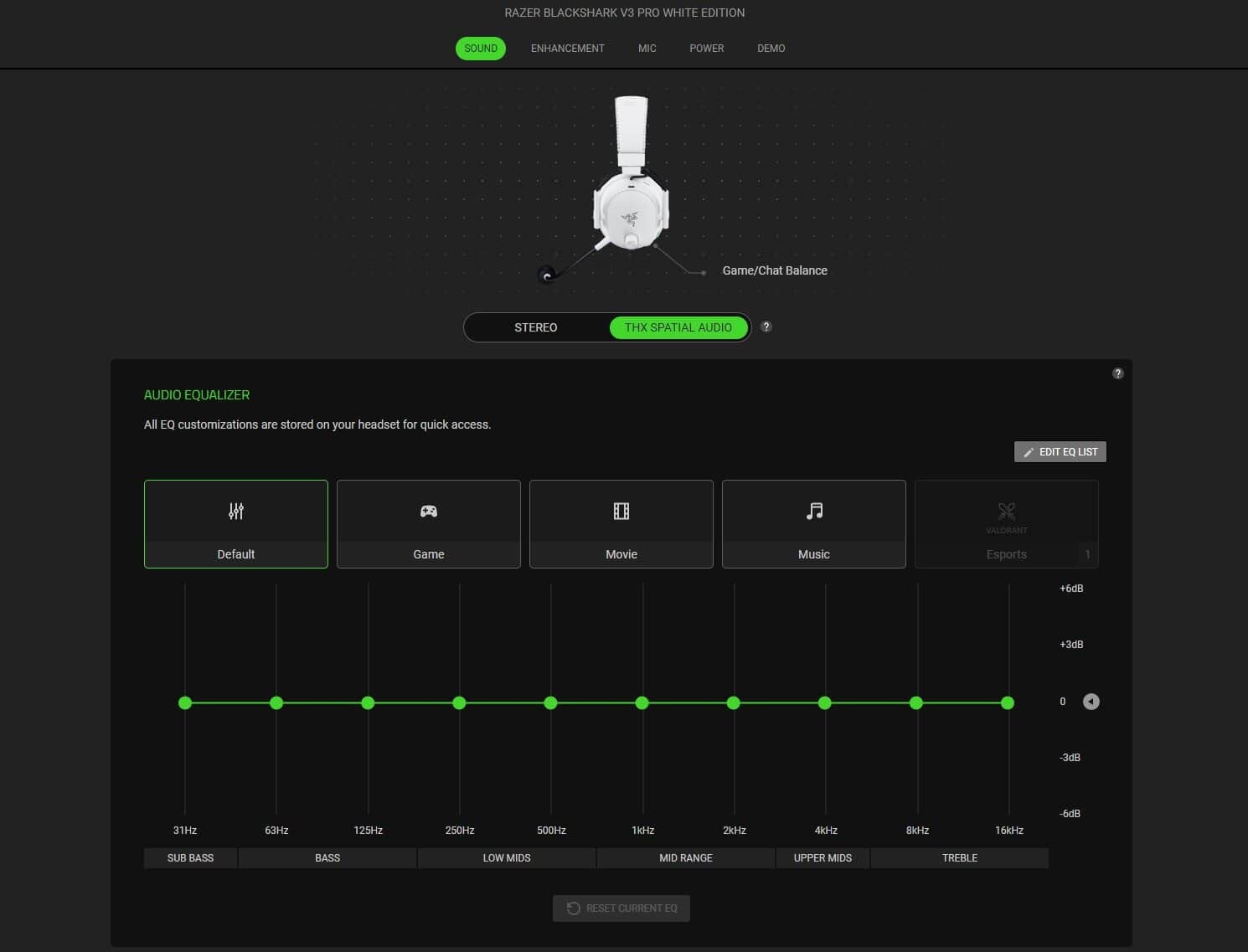Click the pencil icon on Edit EQ List

coord(1029,452)
